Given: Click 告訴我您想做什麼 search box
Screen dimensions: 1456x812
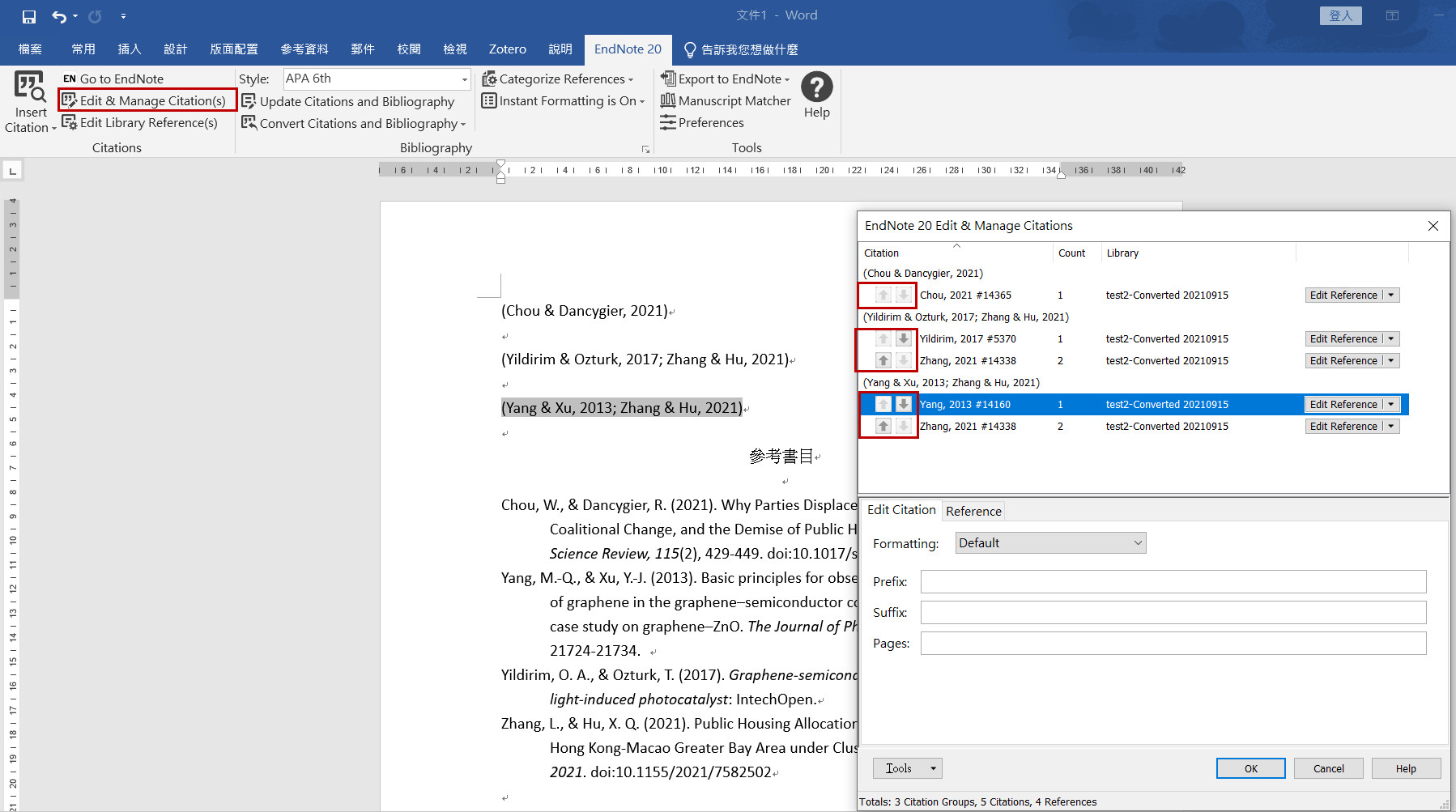Looking at the screenshot, I should pos(741,49).
